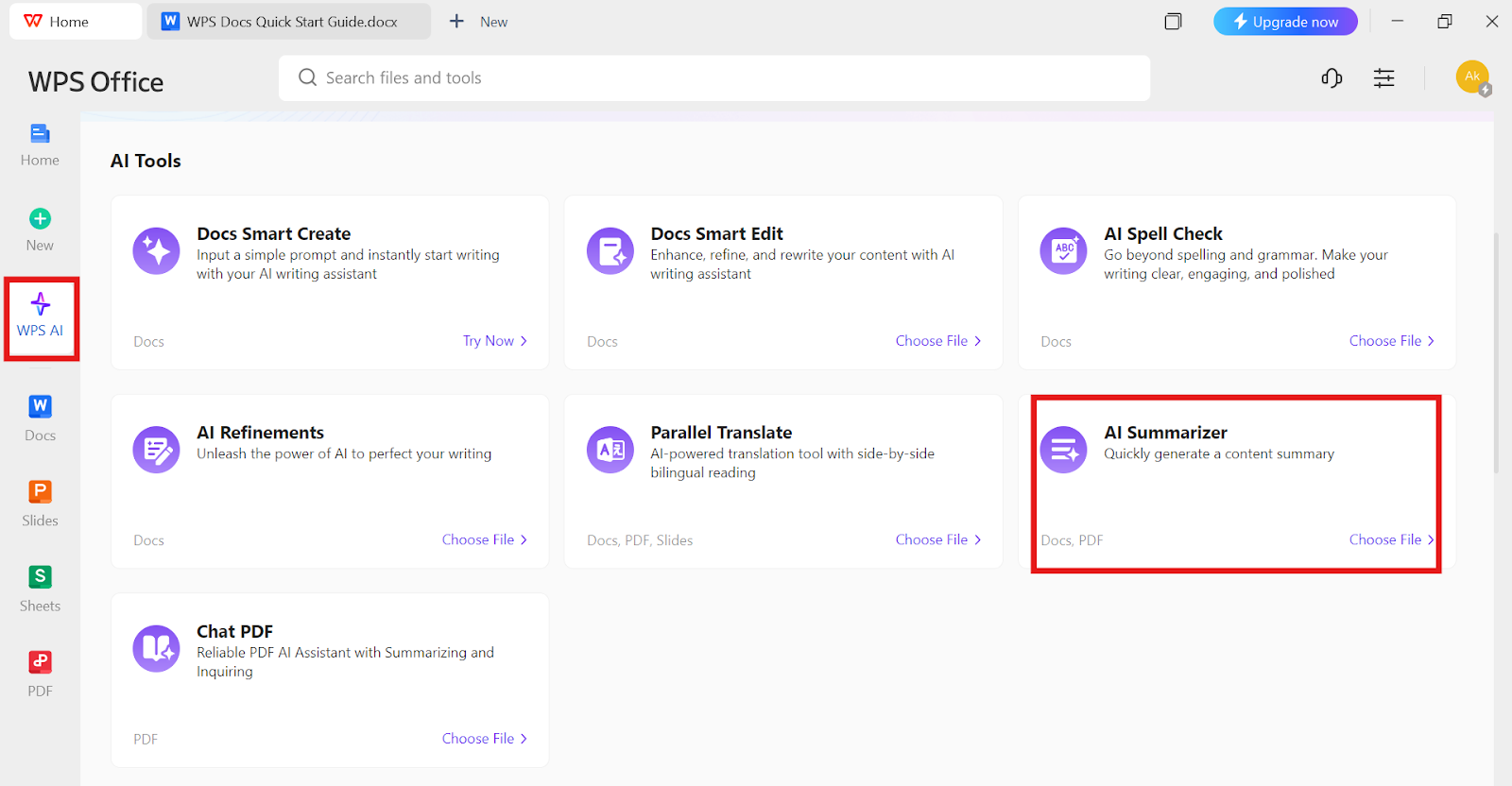
Task: Click the Chat PDF title
Action: click(x=234, y=631)
